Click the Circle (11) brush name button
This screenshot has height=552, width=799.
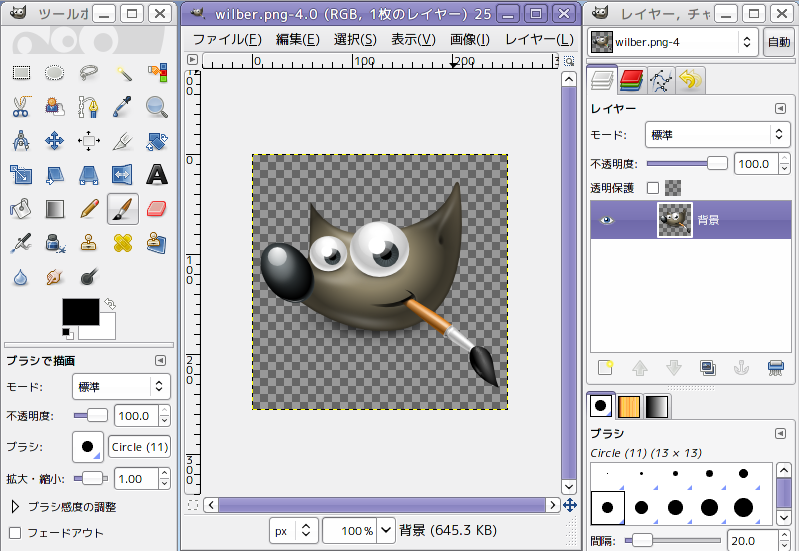139,447
